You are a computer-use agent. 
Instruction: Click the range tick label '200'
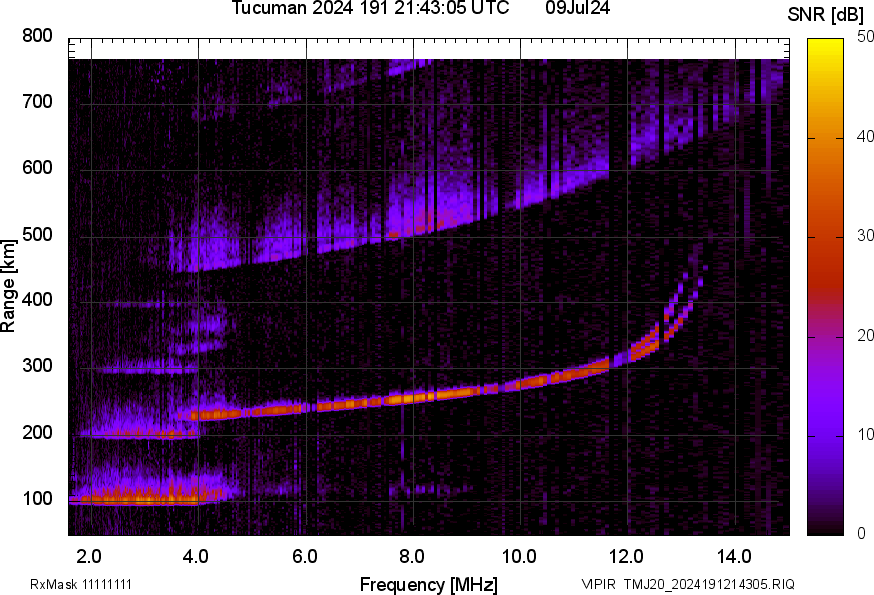coord(37,433)
